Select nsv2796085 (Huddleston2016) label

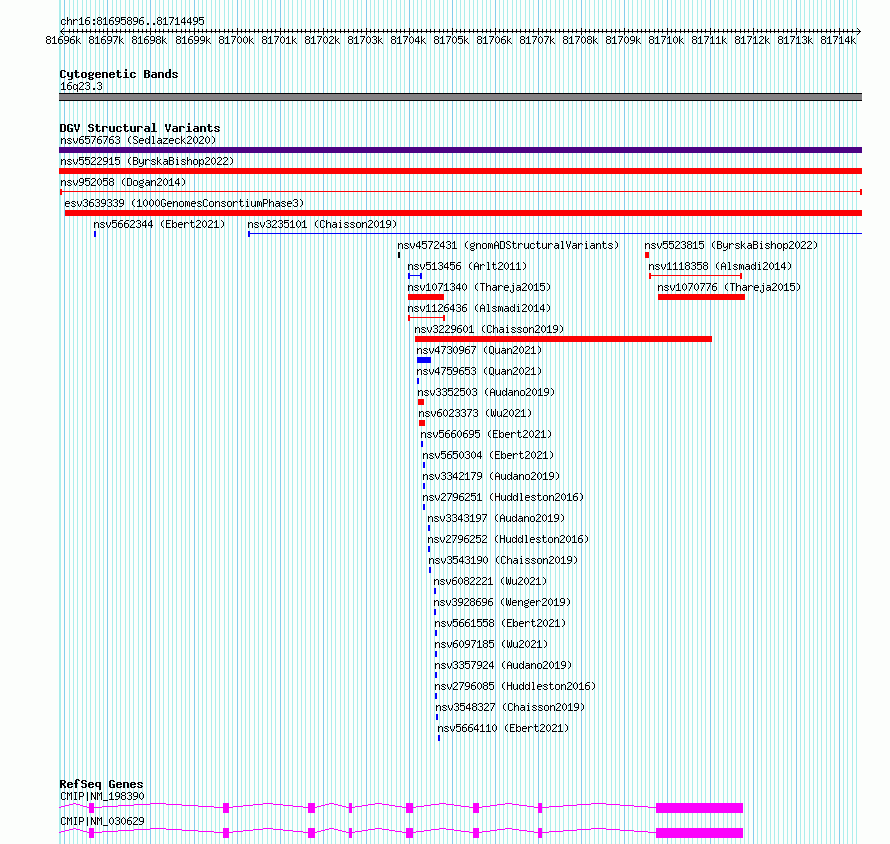point(515,686)
